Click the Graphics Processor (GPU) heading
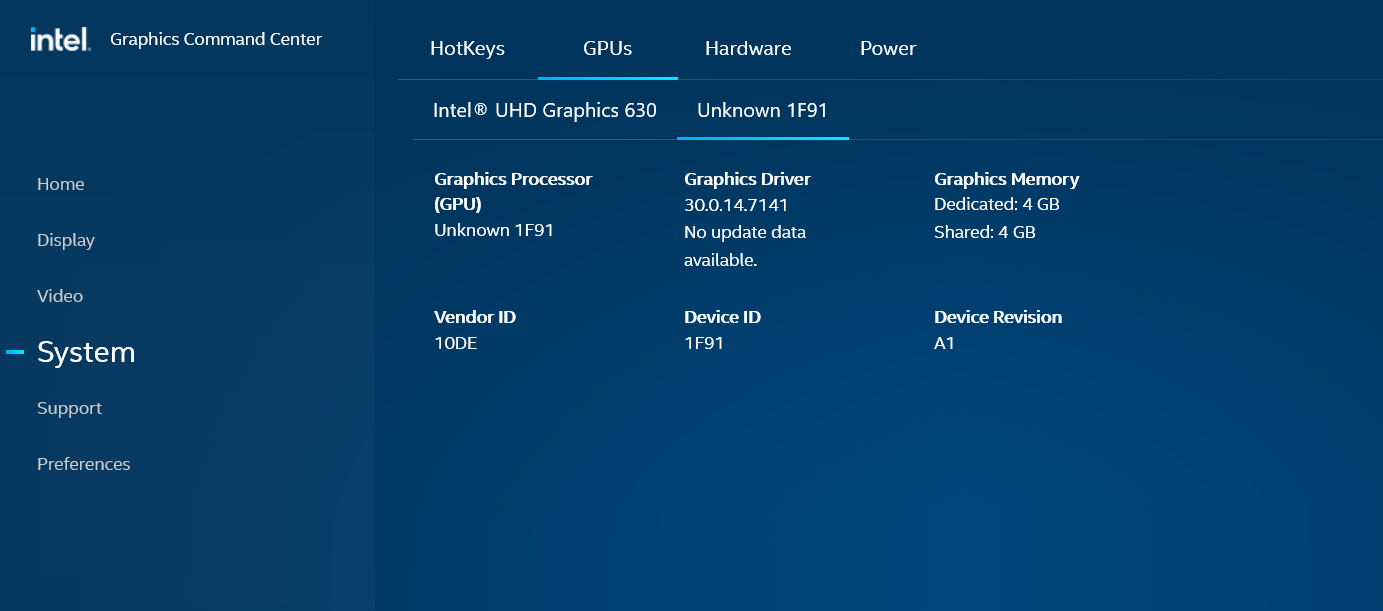Screen dimensions: 1383x611 [x=513, y=191]
